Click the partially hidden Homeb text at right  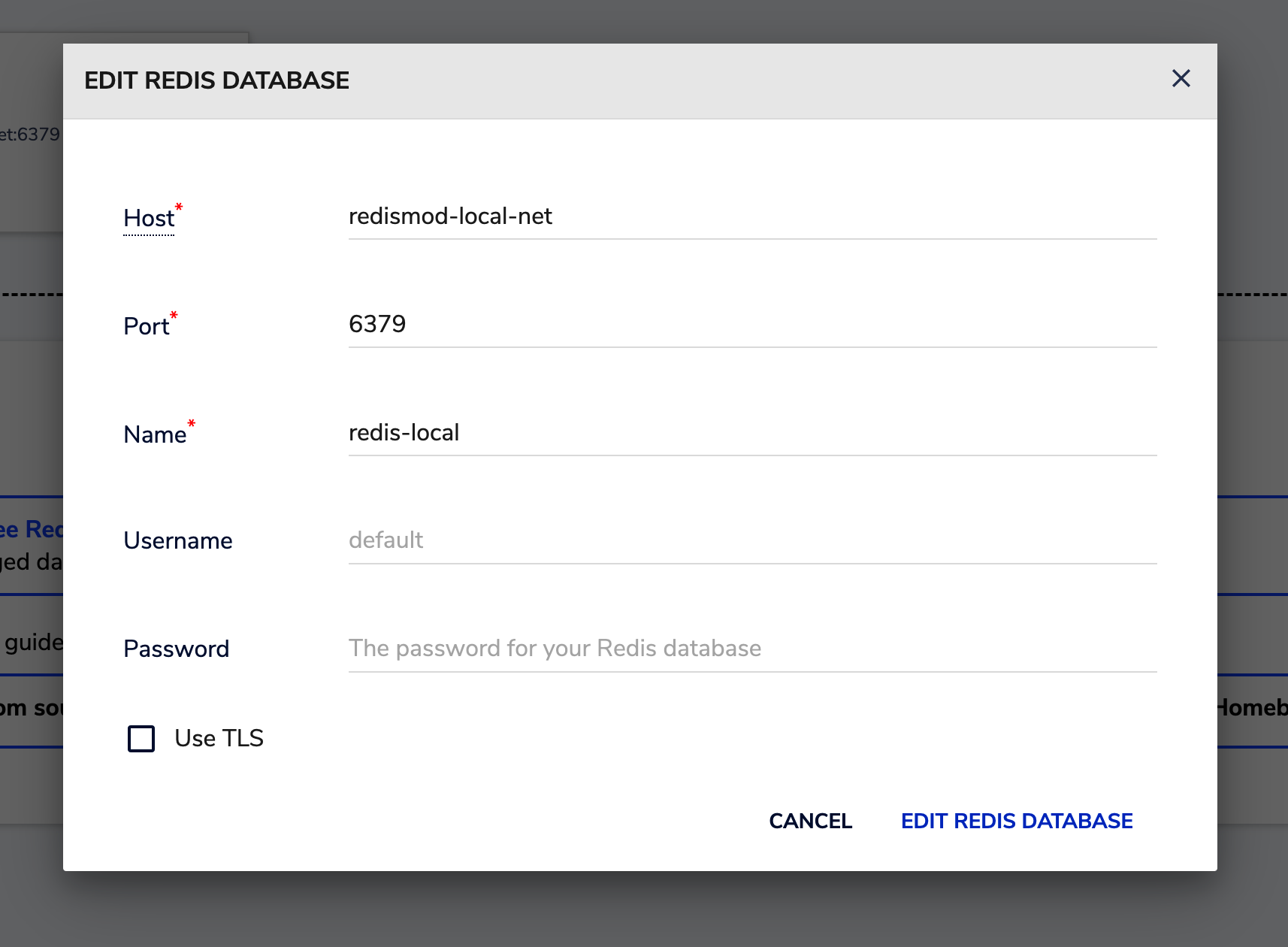pyautogui.click(x=1252, y=708)
